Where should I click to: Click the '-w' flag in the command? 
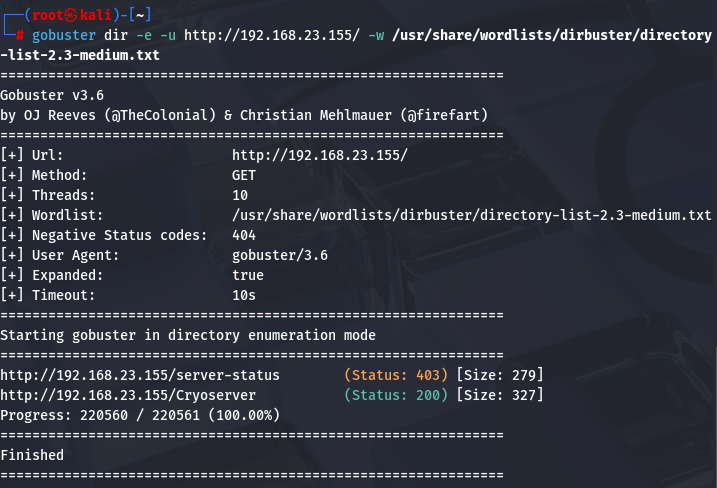click(x=376, y=35)
